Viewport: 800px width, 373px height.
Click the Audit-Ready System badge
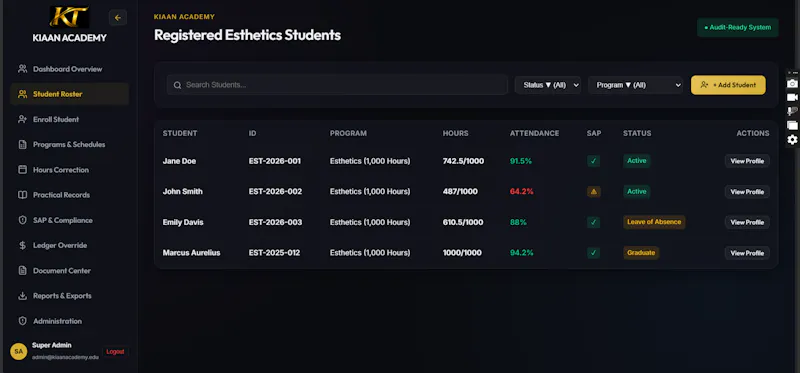[x=738, y=28]
